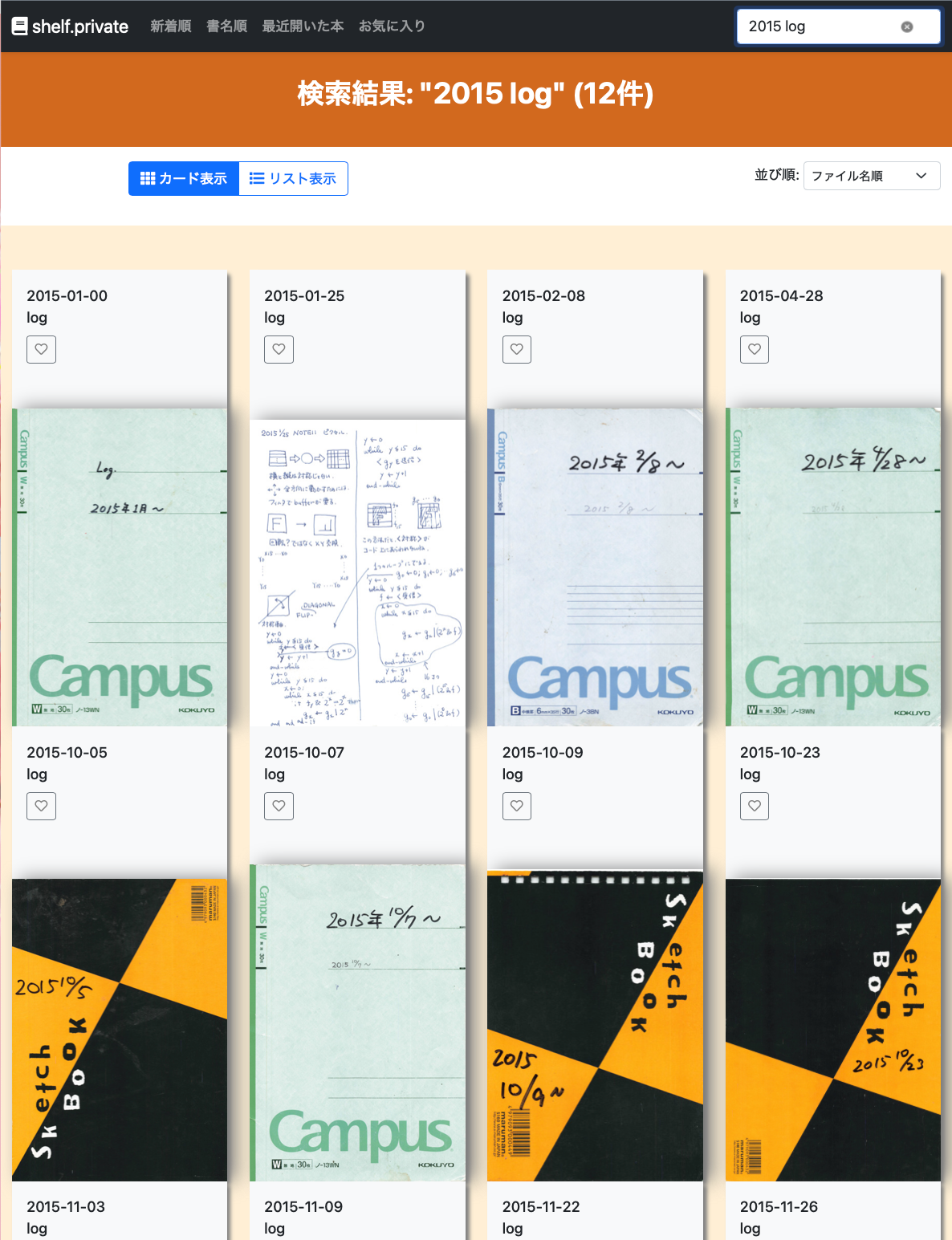Mark the 2015-10-23 log as favorite
Viewport: 952px width, 1240px height.
click(755, 806)
